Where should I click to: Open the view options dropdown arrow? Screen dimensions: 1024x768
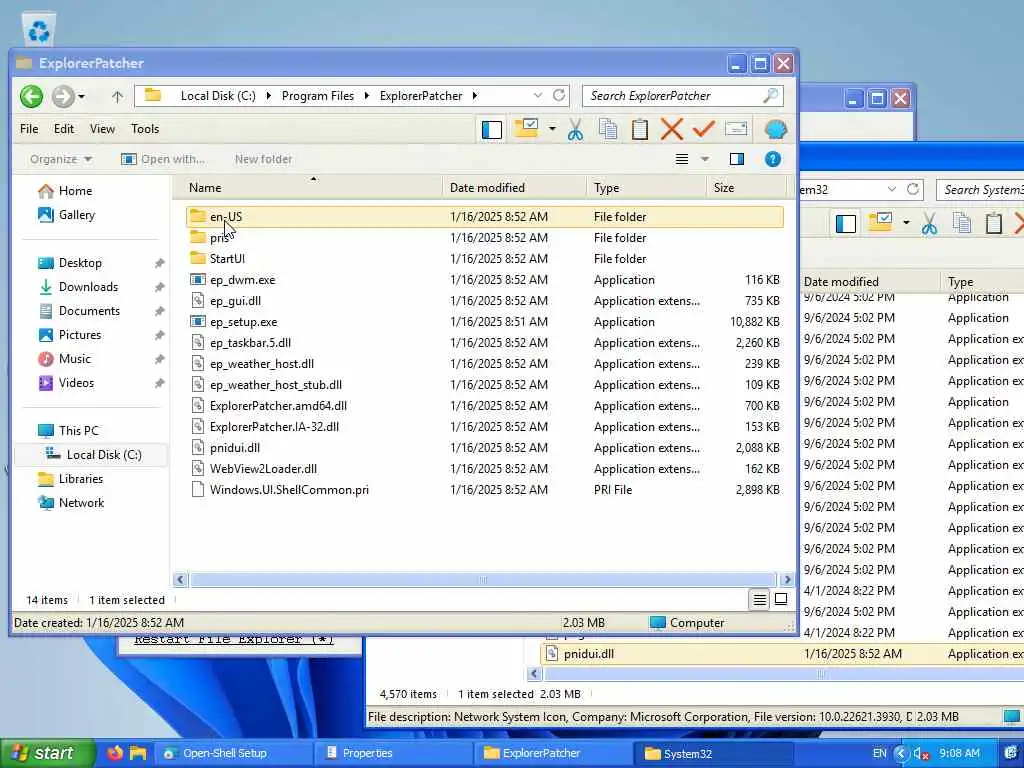click(x=705, y=159)
